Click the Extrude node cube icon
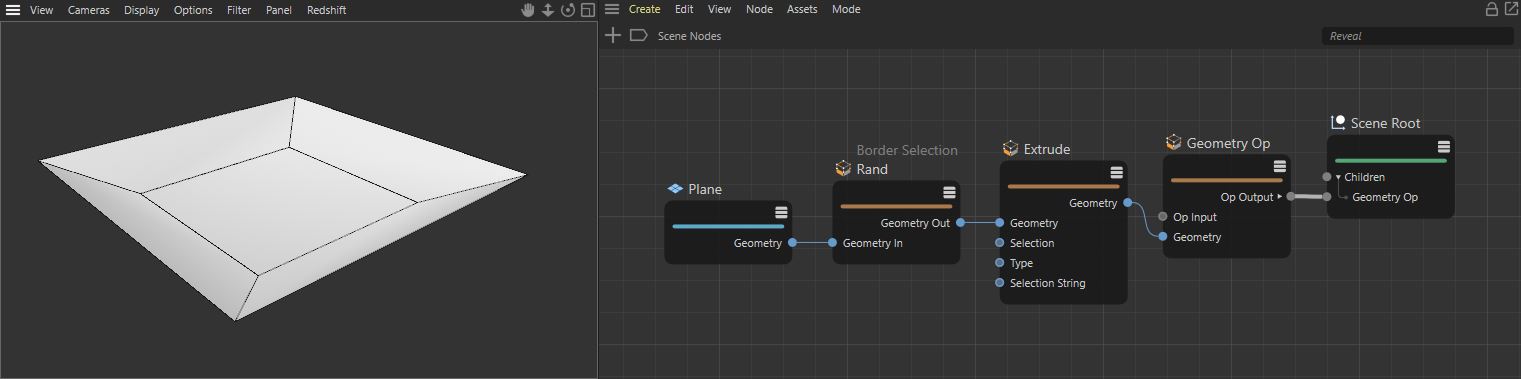Screen dimensions: 1521x379 tap(1010, 148)
